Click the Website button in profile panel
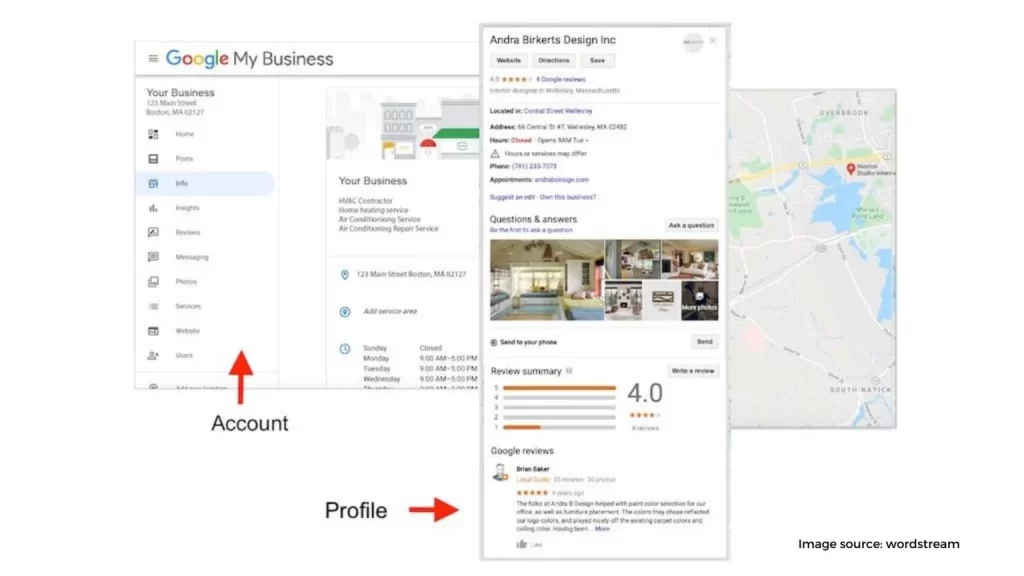 pyautogui.click(x=509, y=60)
